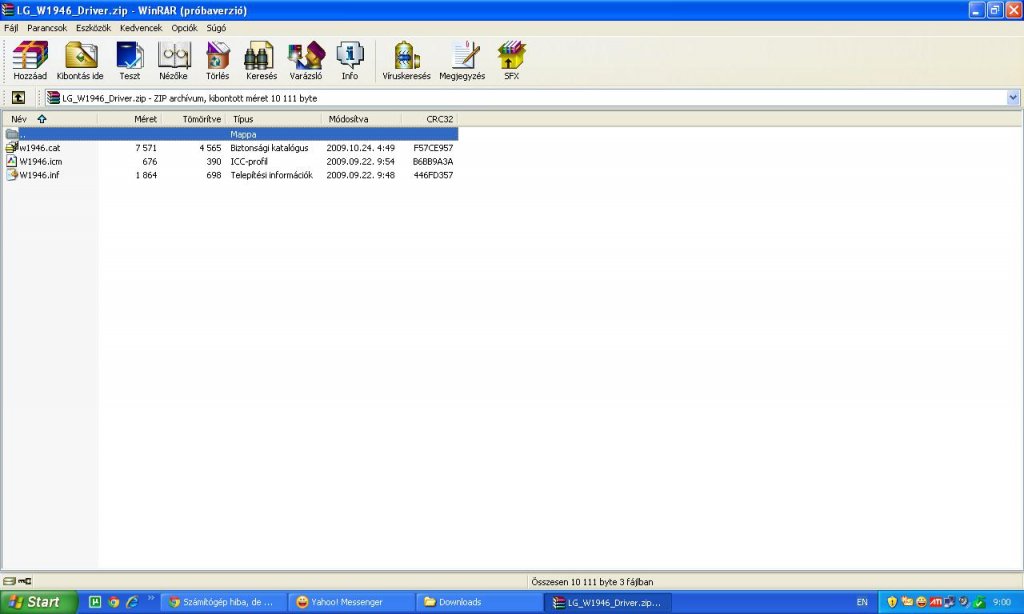
Task: Click the Yahoo Messenger smiley tray icon
Action: tap(921, 602)
